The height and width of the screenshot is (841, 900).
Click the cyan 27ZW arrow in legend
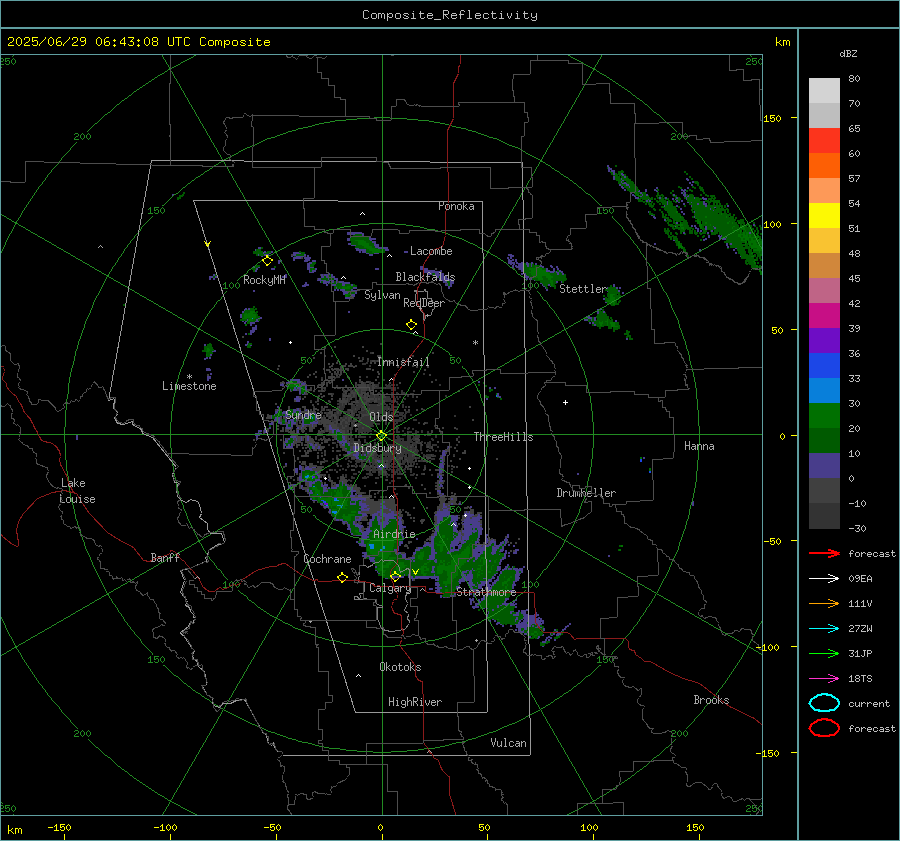pyautogui.click(x=824, y=629)
